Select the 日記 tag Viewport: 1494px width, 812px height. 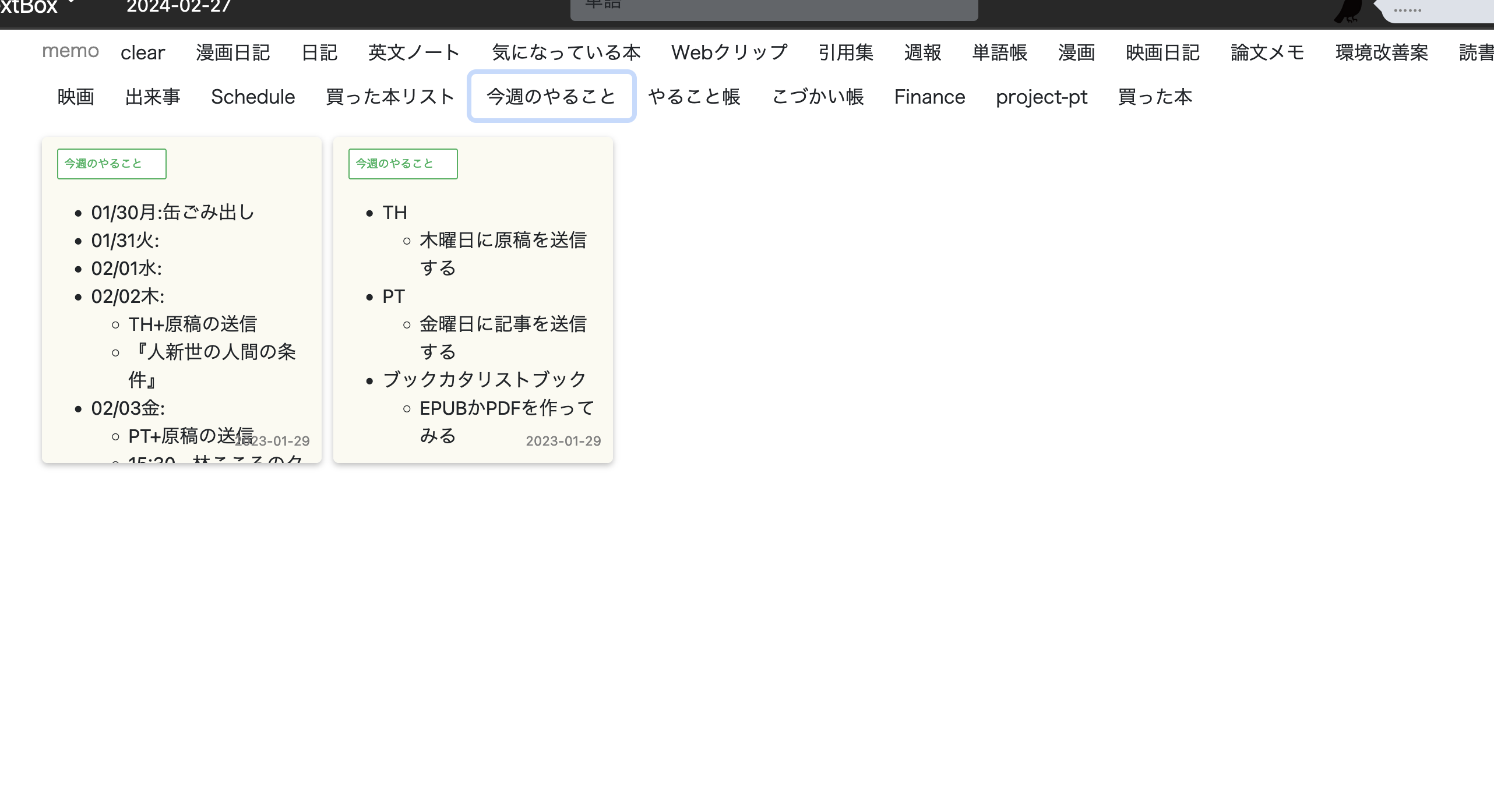pos(320,52)
